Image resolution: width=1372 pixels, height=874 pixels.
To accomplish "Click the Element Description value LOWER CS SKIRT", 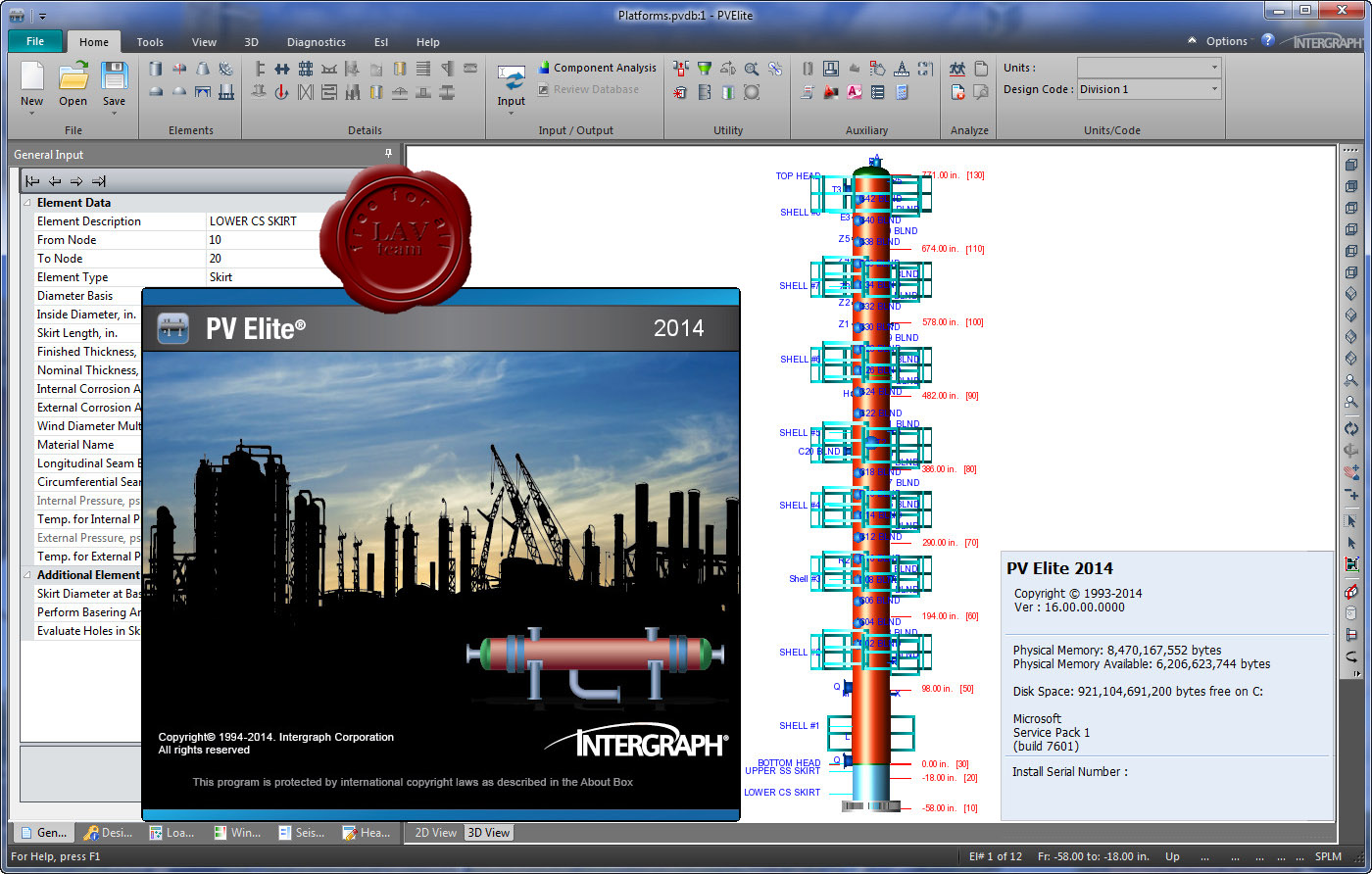I will [253, 221].
